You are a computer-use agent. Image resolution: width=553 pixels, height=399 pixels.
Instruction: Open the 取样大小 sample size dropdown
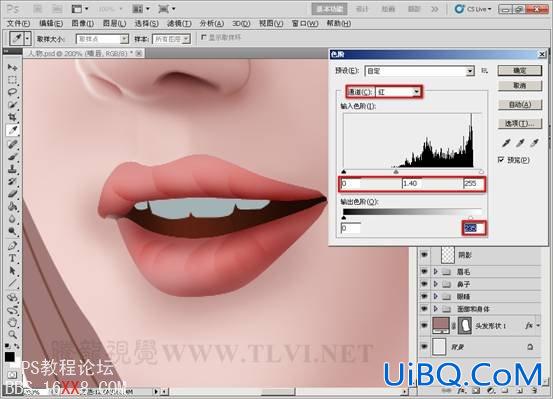point(102,38)
